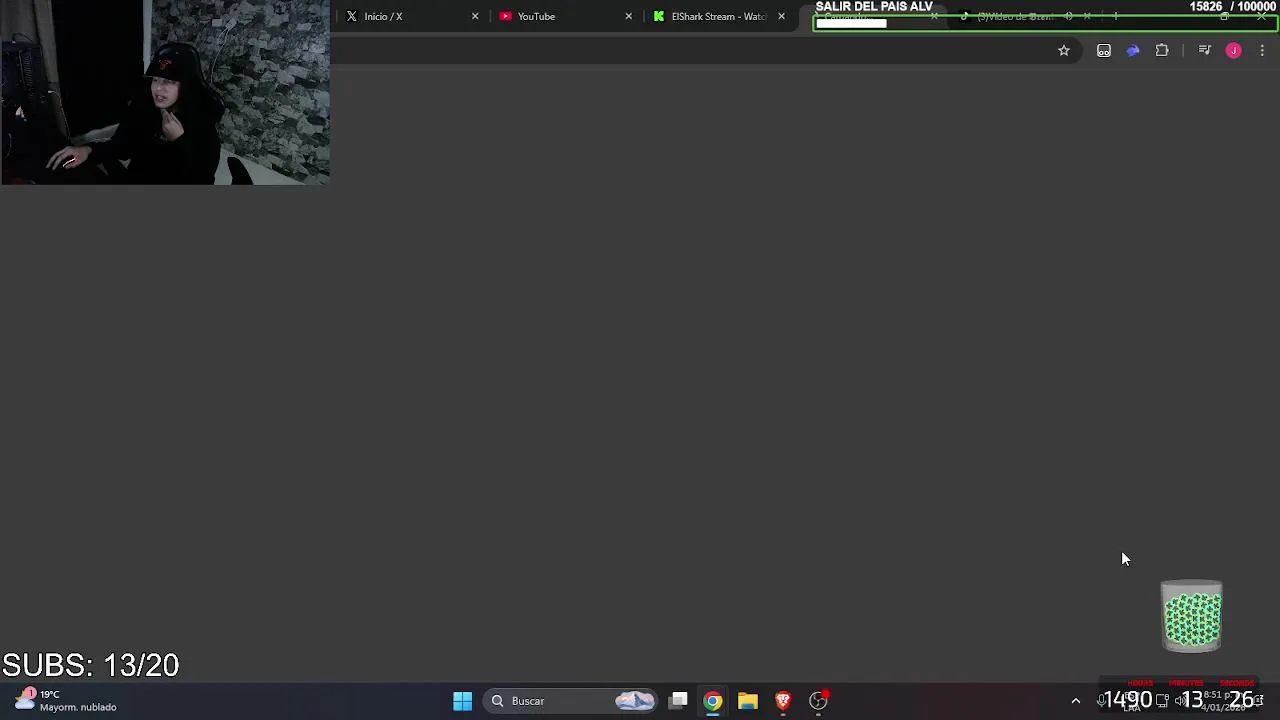Close the YouTube tab
Viewport: 1280px width, 720px height.
click(628, 16)
